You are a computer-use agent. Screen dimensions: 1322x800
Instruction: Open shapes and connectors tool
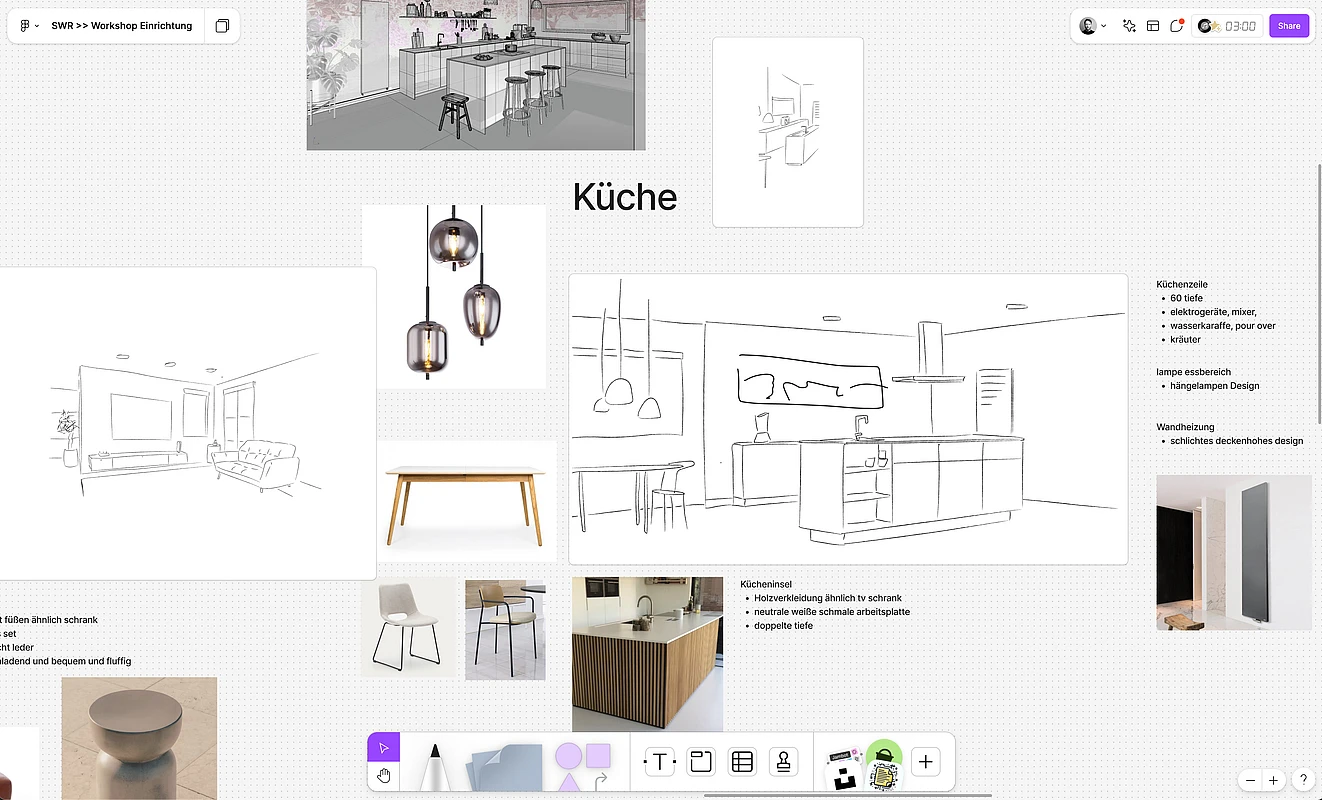point(583,765)
